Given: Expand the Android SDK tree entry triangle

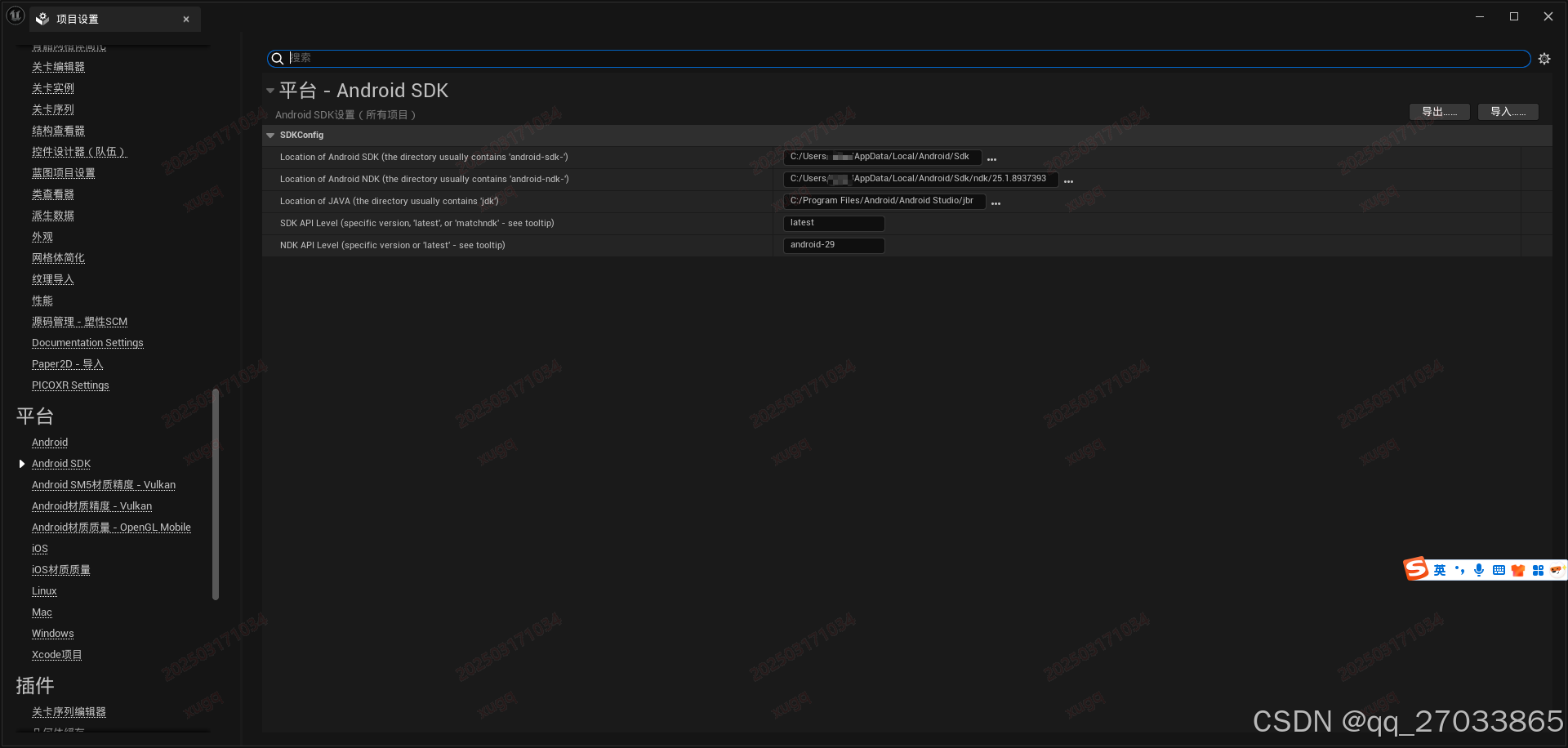Looking at the screenshot, I should pos(22,463).
